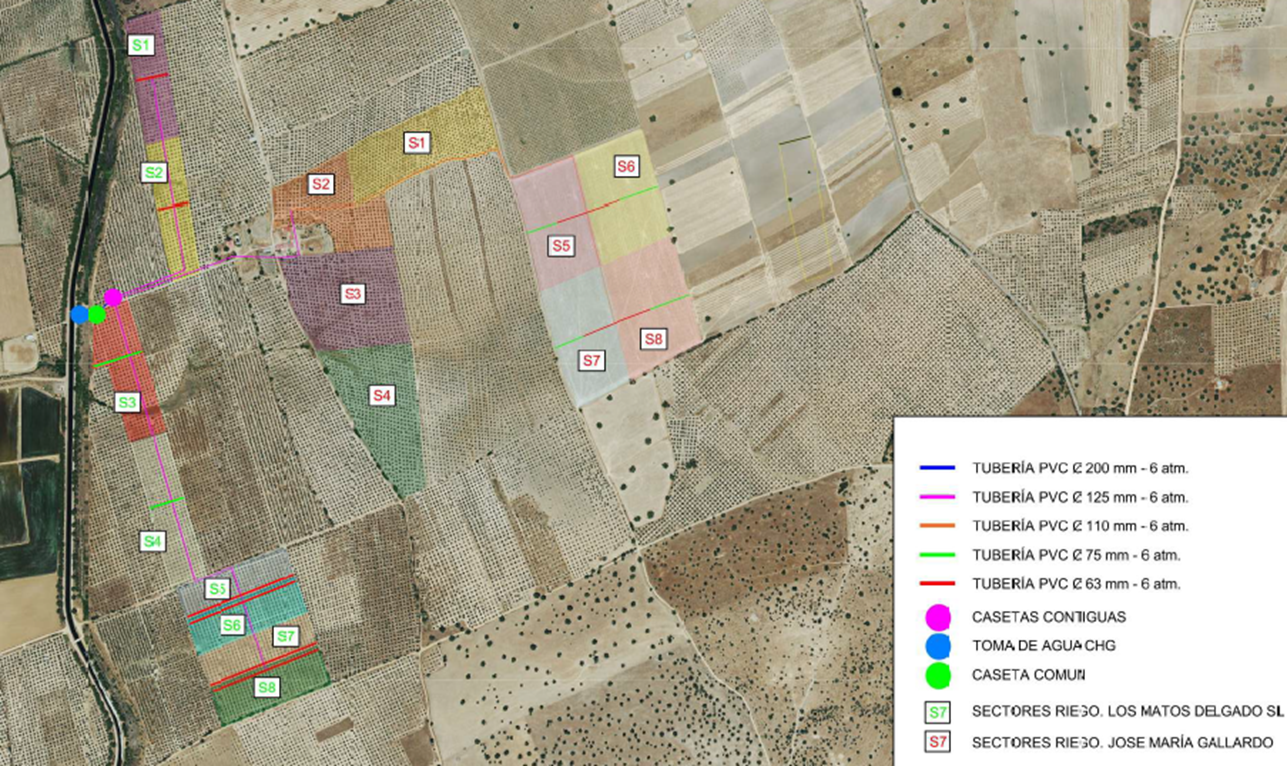This screenshot has width=1287, height=766.
Task: Click the SECTORES RIEGO. JOSE MARÍA GALLARDO text
Action: (x=1121, y=742)
